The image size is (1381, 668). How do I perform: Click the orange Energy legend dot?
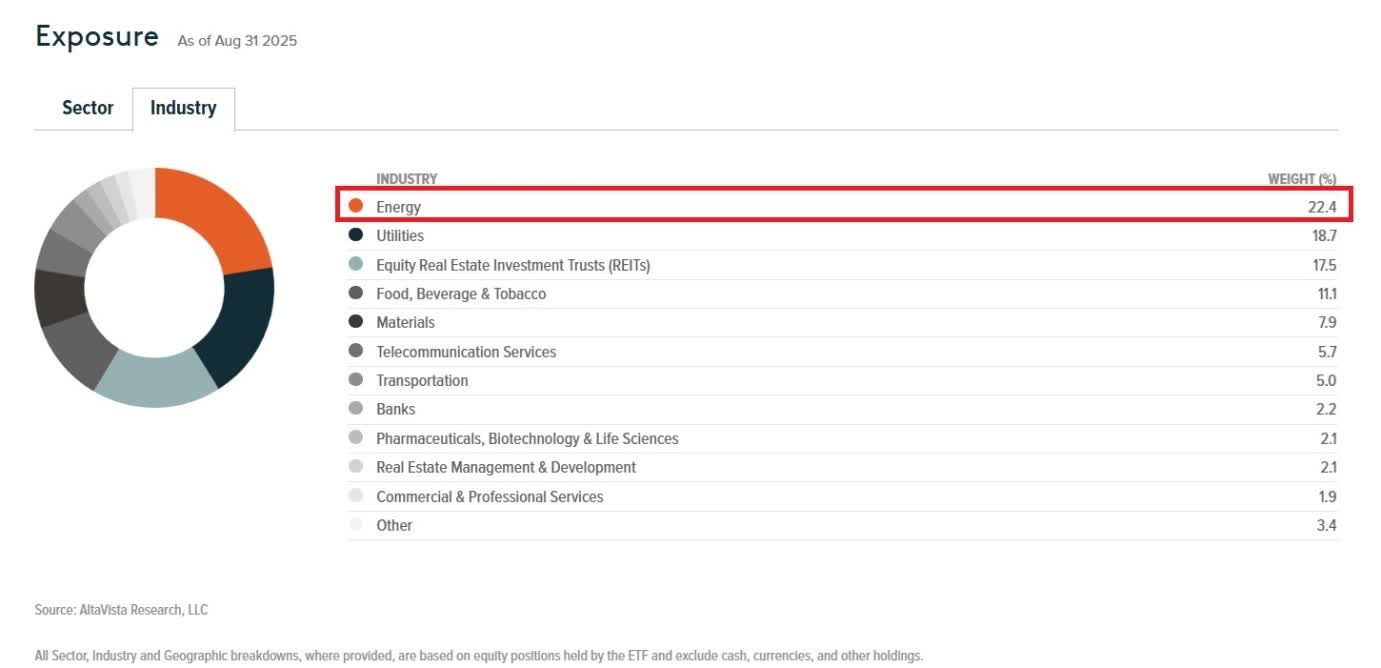(x=355, y=207)
